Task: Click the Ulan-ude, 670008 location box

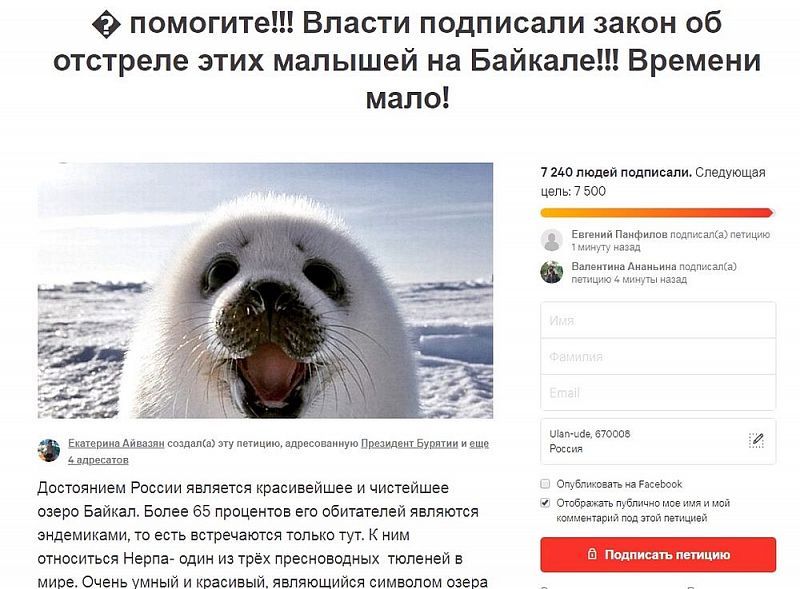Action: (x=658, y=441)
